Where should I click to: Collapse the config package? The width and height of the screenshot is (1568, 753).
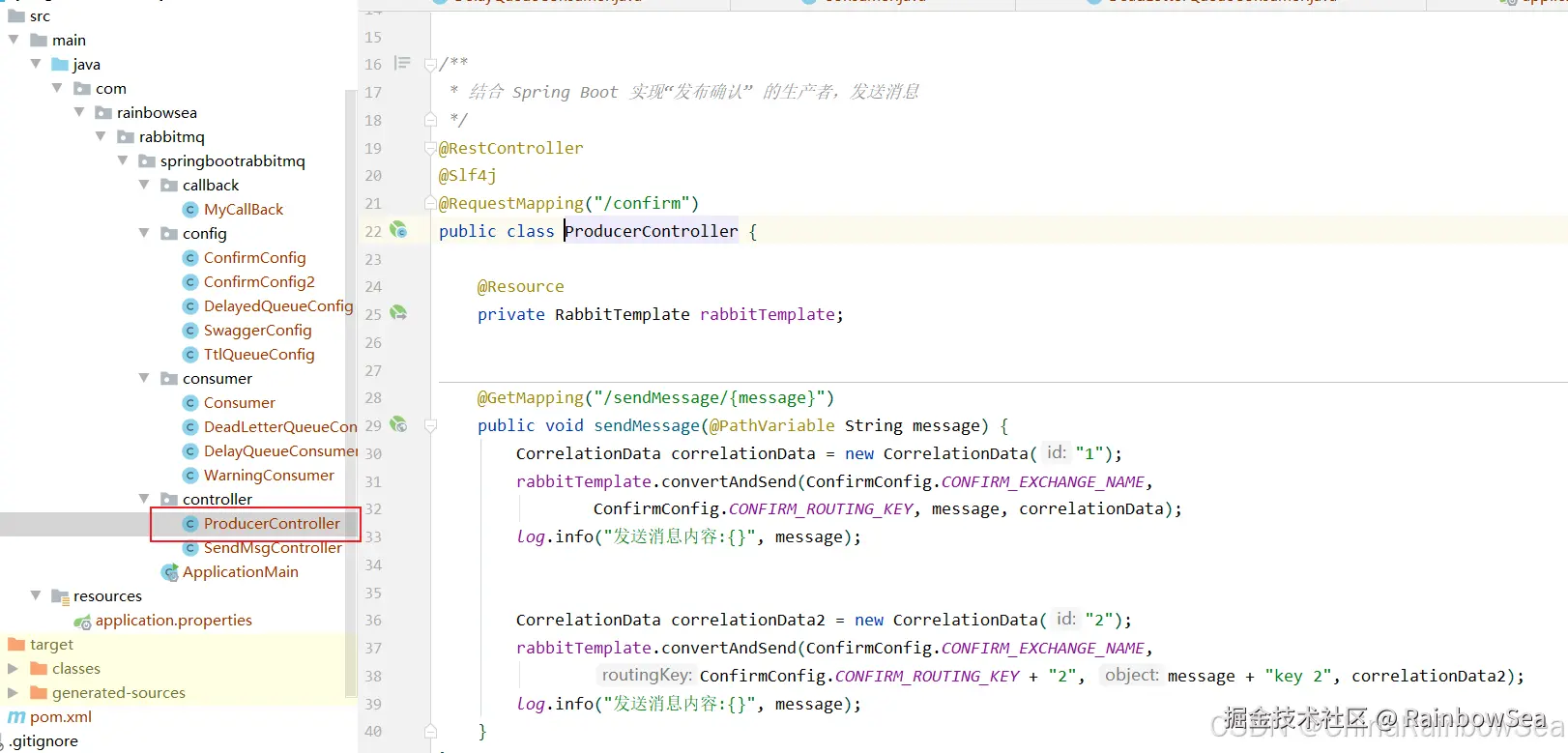tap(144, 233)
